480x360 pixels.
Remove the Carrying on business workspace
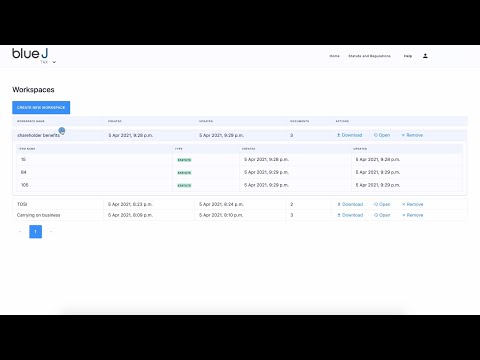coord(413,215)
